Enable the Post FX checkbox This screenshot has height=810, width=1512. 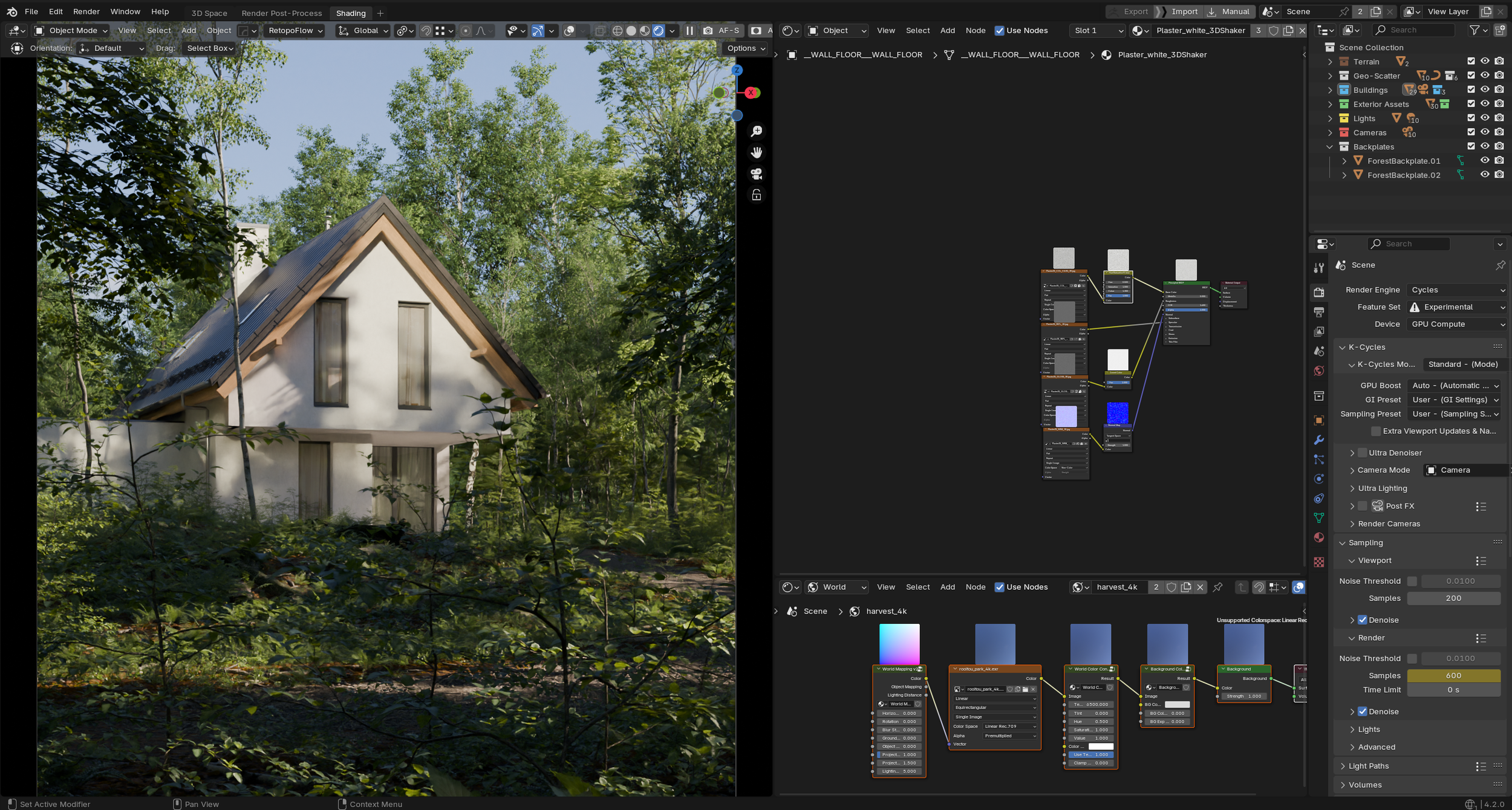[1363, 506]
